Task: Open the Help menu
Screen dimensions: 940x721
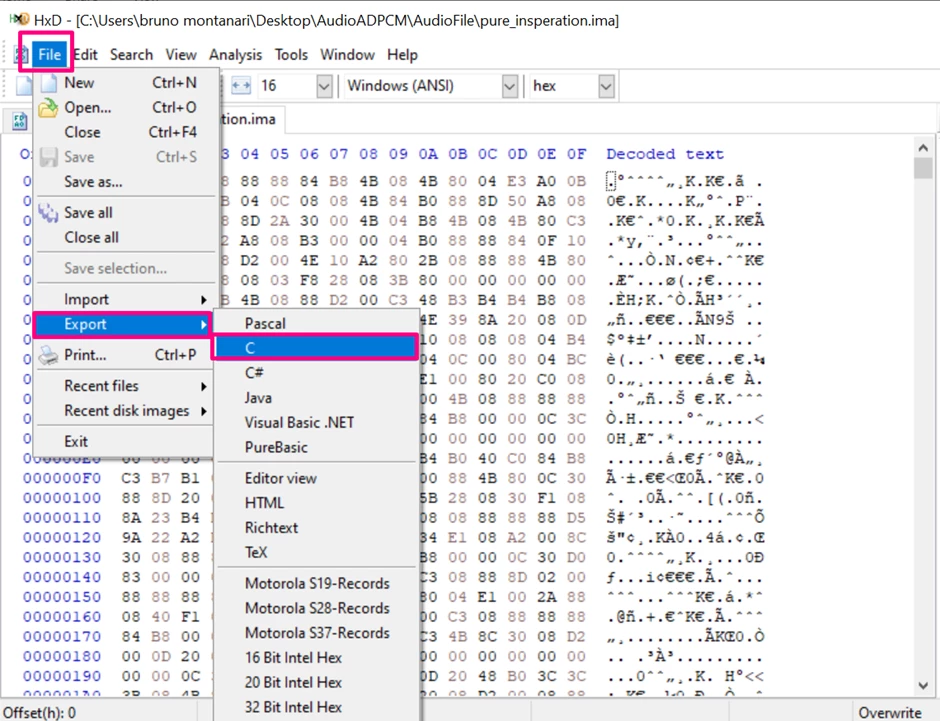Action: 402,55
